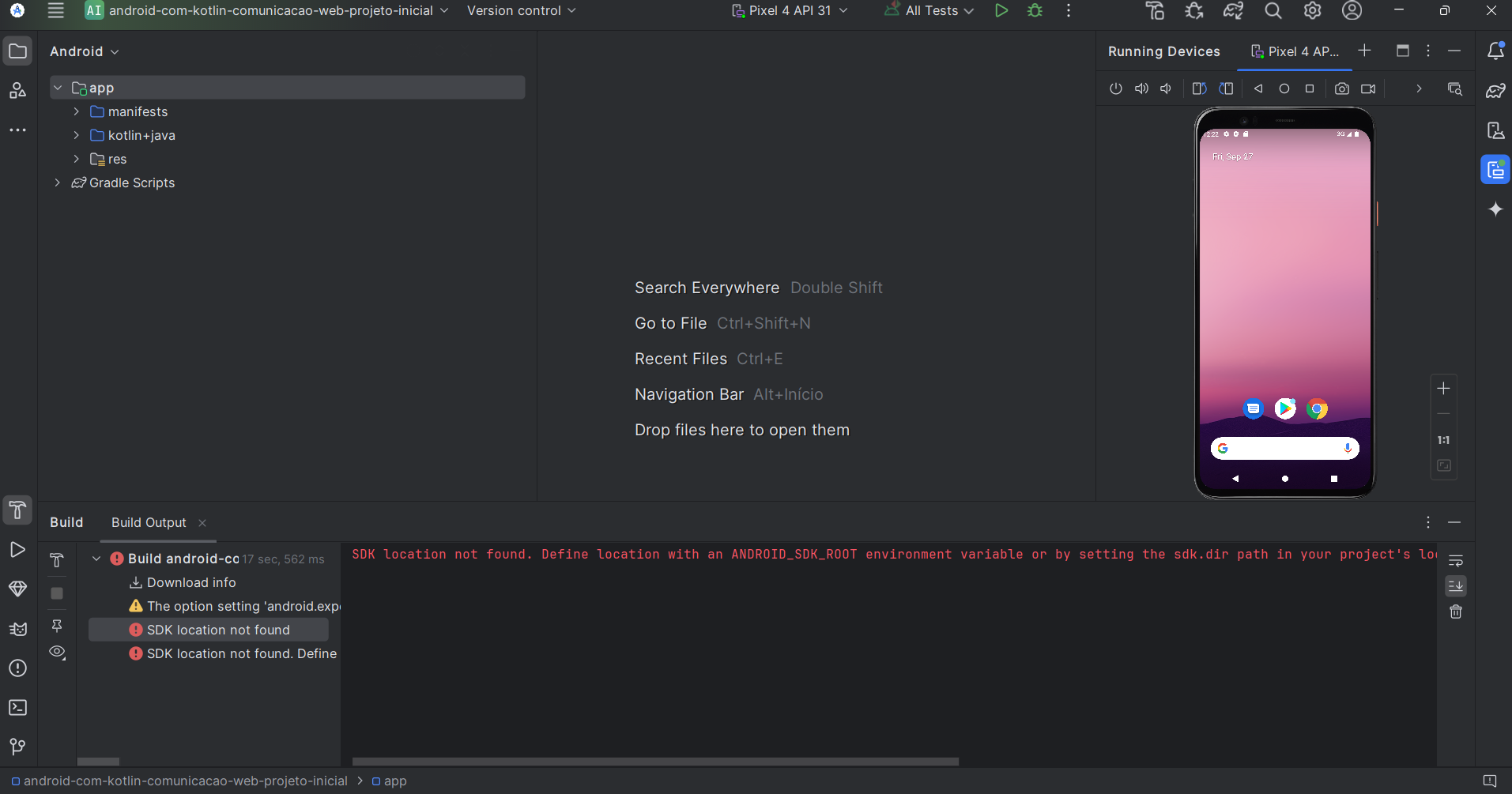Open the Build tool window hammer

17,510
